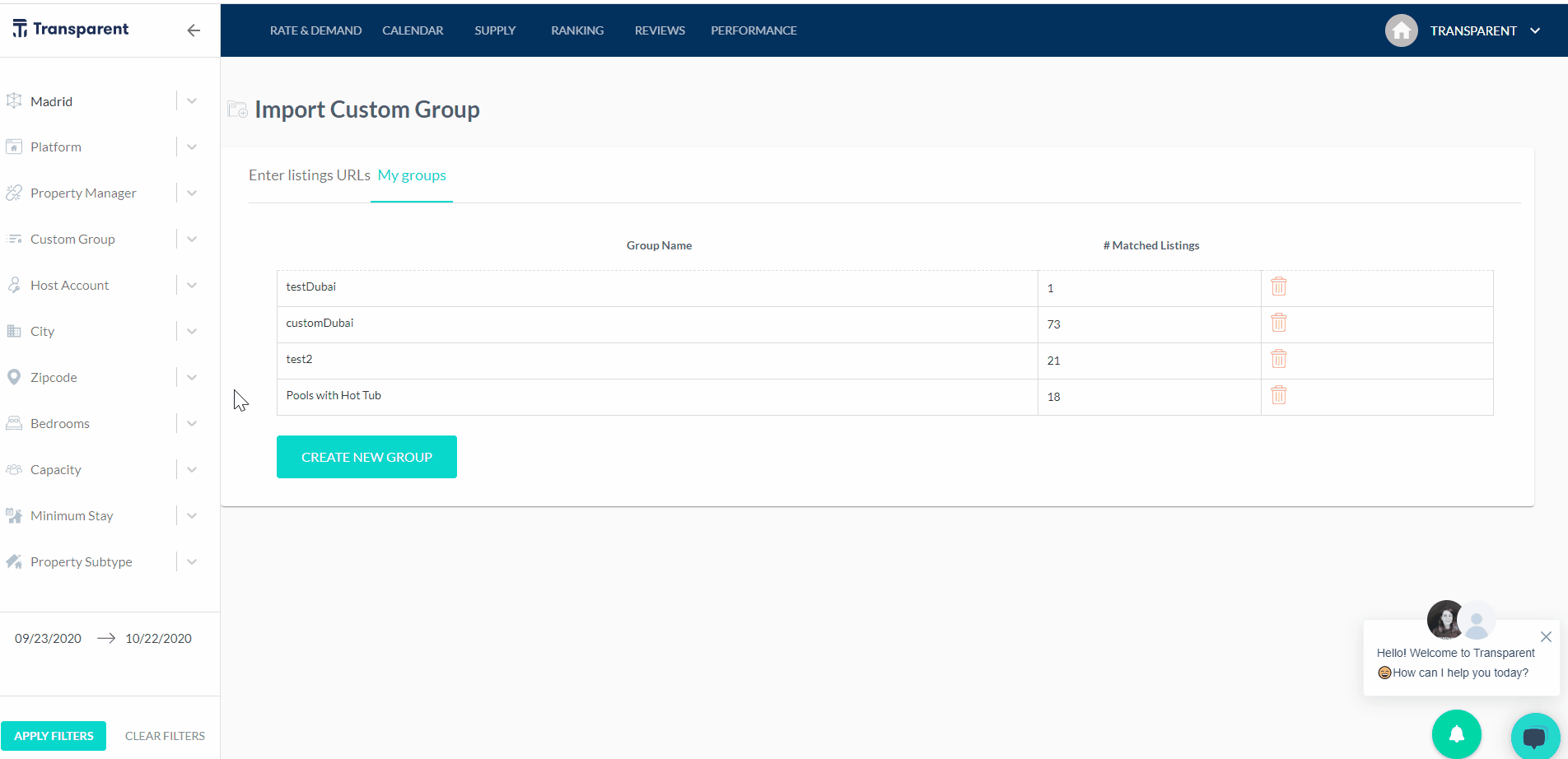This screenshot has width=1568, height=759.
Task: Switch to Enter listings URLs tab
Action: (310, 175)
